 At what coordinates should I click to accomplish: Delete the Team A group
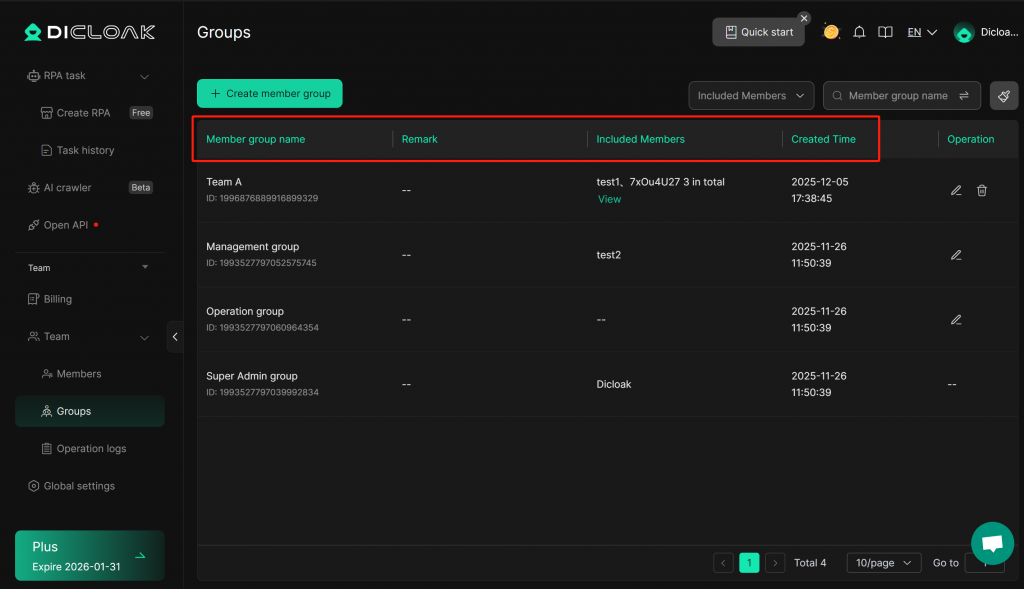click(982, 190)
